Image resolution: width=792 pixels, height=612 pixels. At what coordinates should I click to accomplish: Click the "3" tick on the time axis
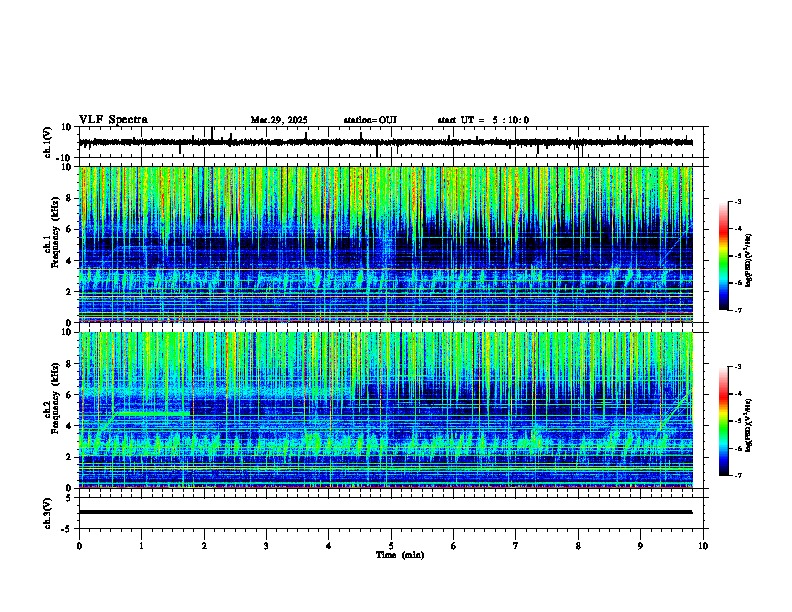coord(266,546)
